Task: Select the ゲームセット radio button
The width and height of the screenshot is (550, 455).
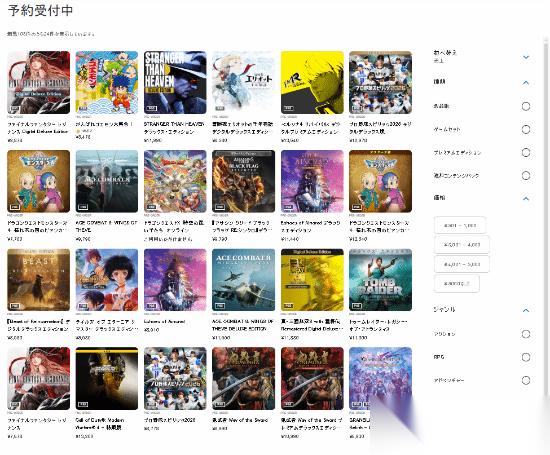Action: (525, 129)
